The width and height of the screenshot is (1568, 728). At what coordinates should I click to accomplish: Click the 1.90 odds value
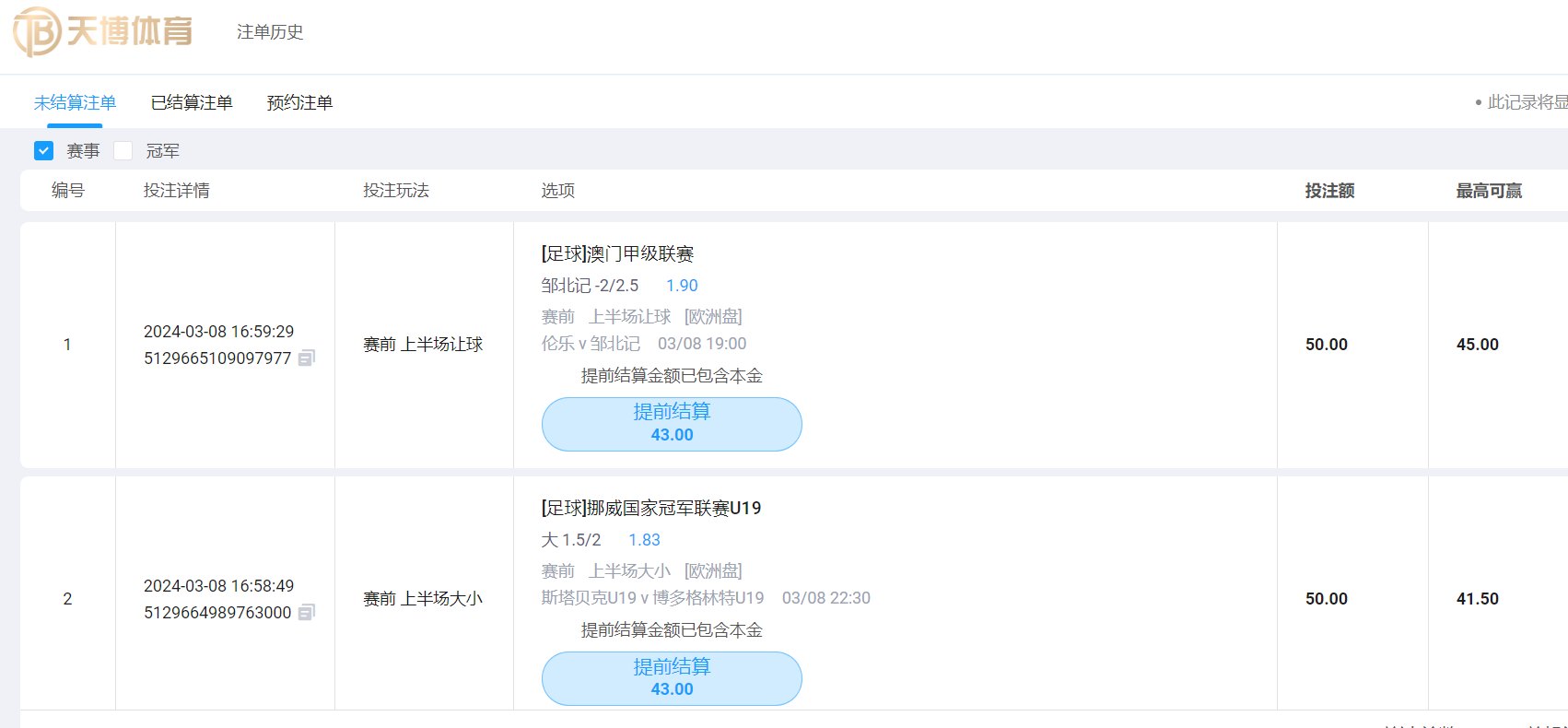coord(682,286)
